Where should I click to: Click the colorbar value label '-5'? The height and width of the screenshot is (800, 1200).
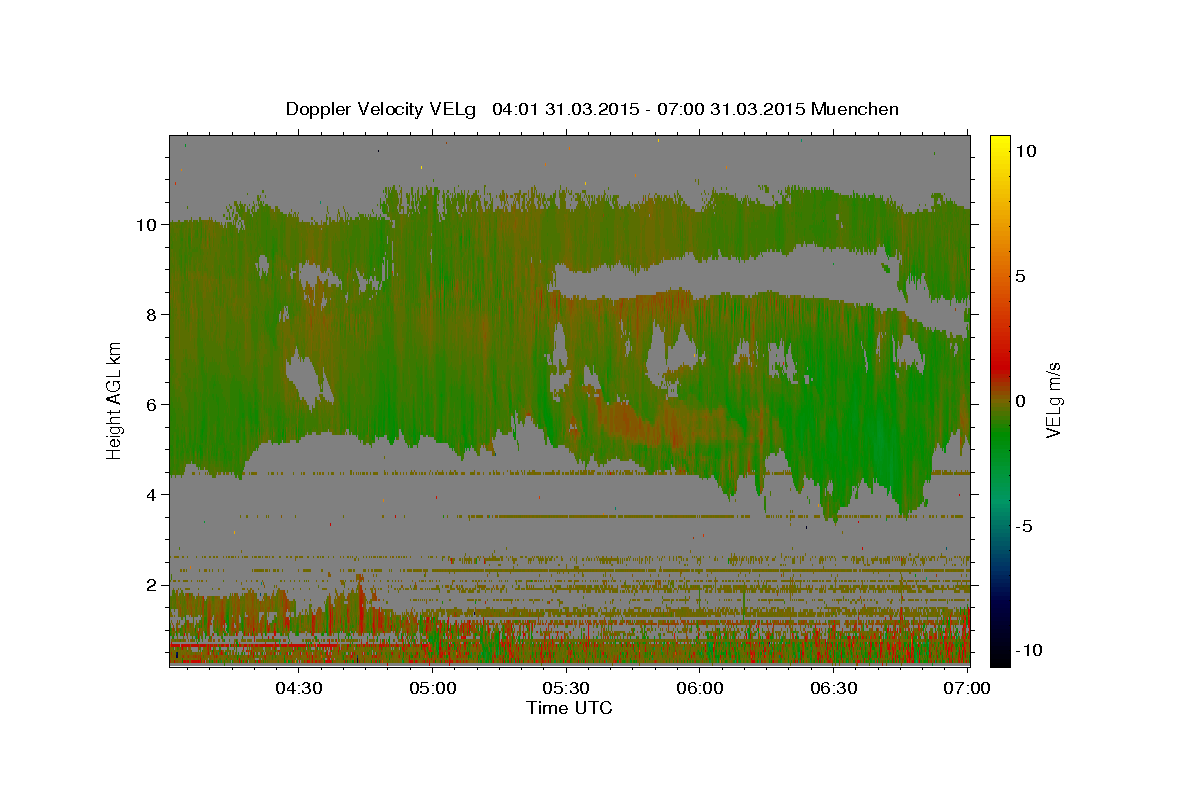(x=1023, y=526)
